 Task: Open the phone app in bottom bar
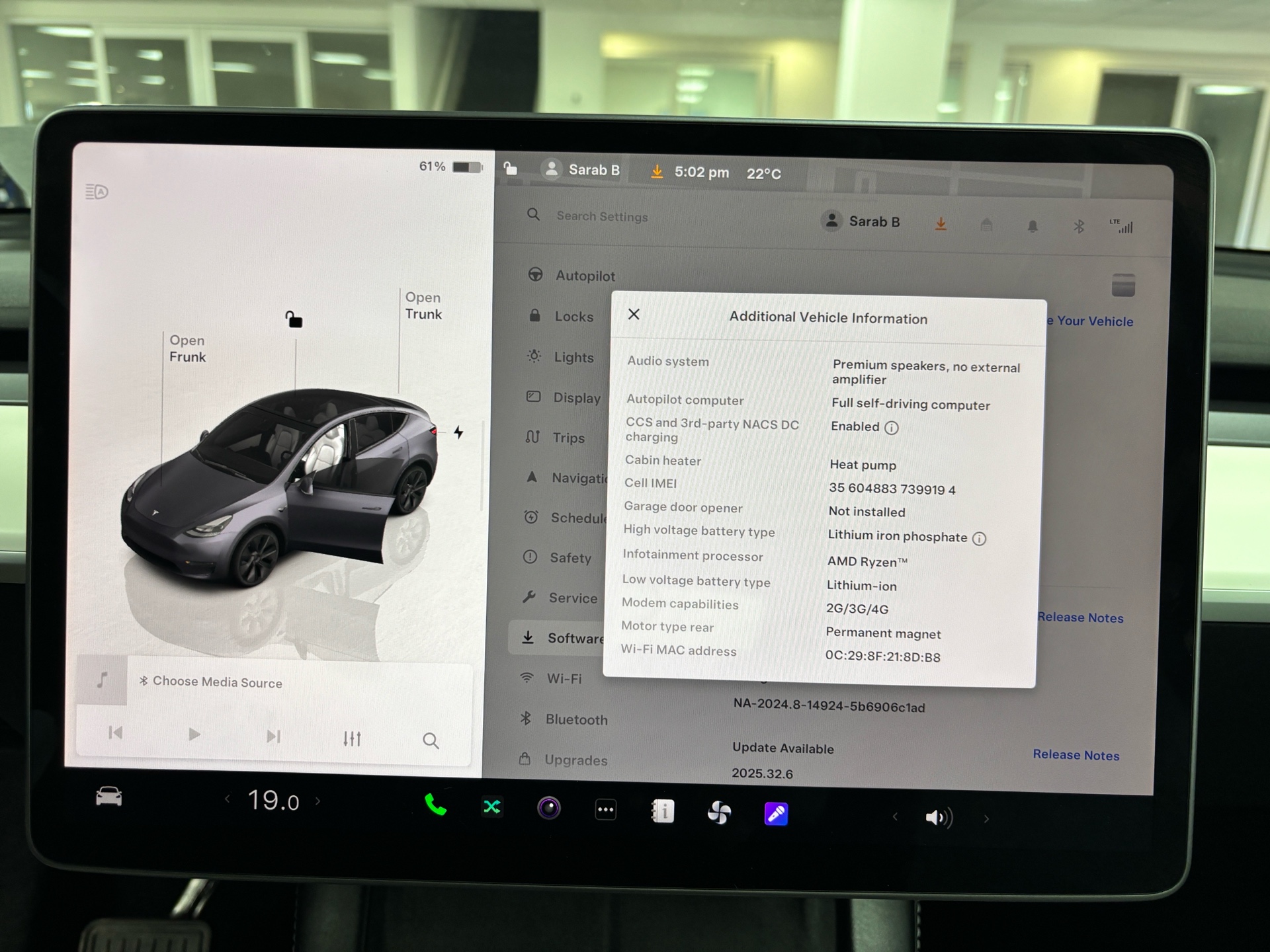click(435, 805)
